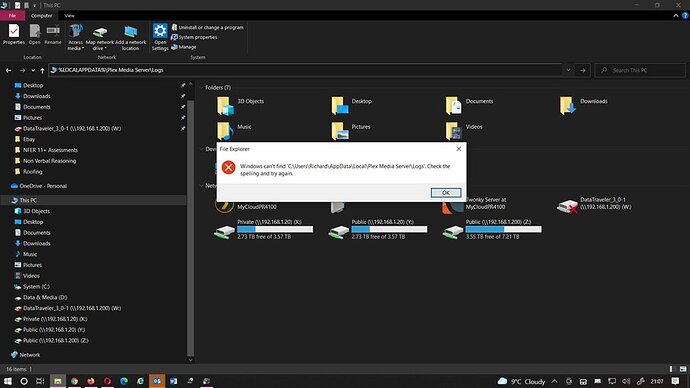Switch to the View ribbon tab
This screenshot has height=388, width=690.
70,15
